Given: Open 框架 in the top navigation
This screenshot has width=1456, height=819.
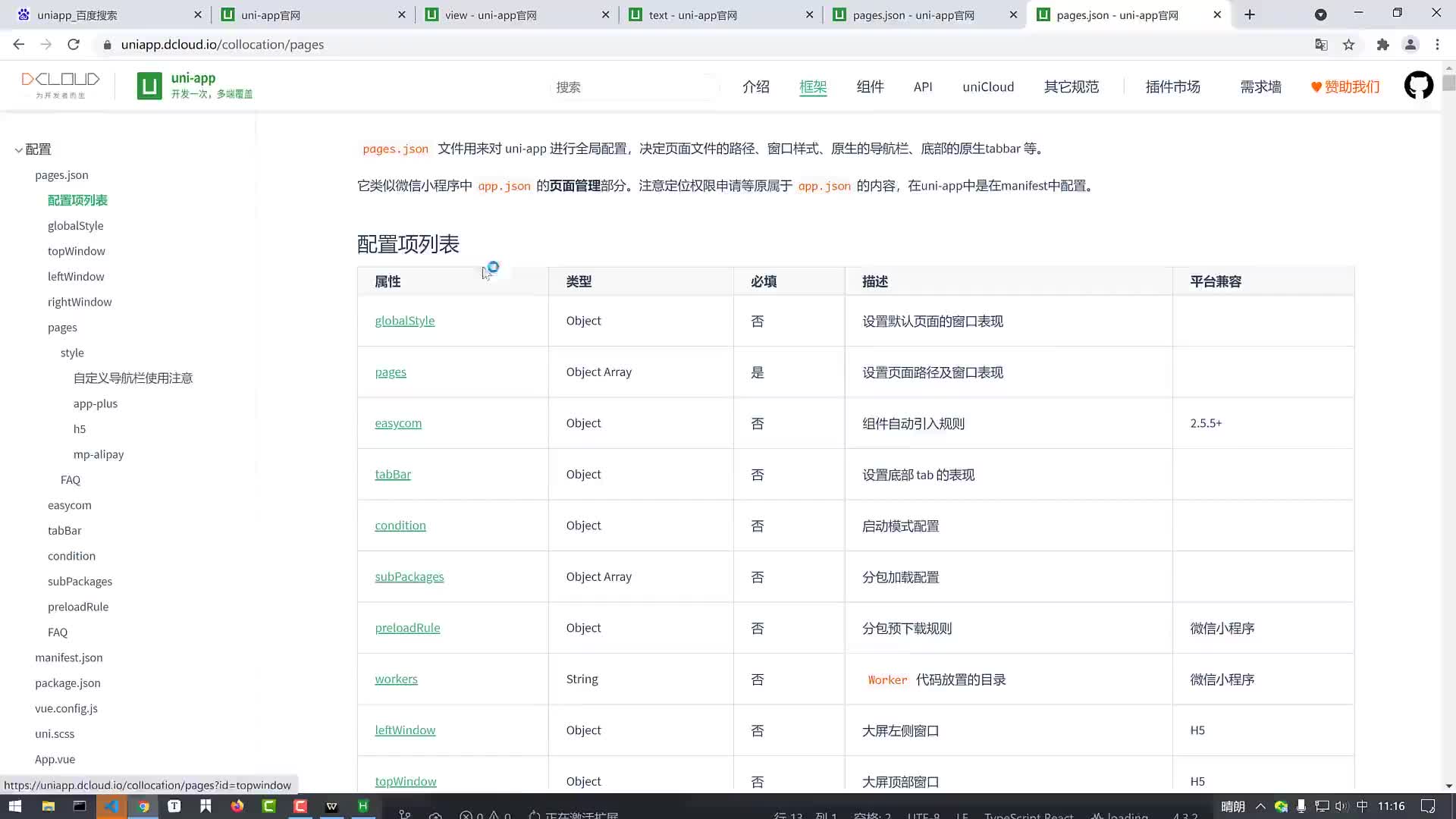Looking at the screenshot, I should tap(813, 87).
